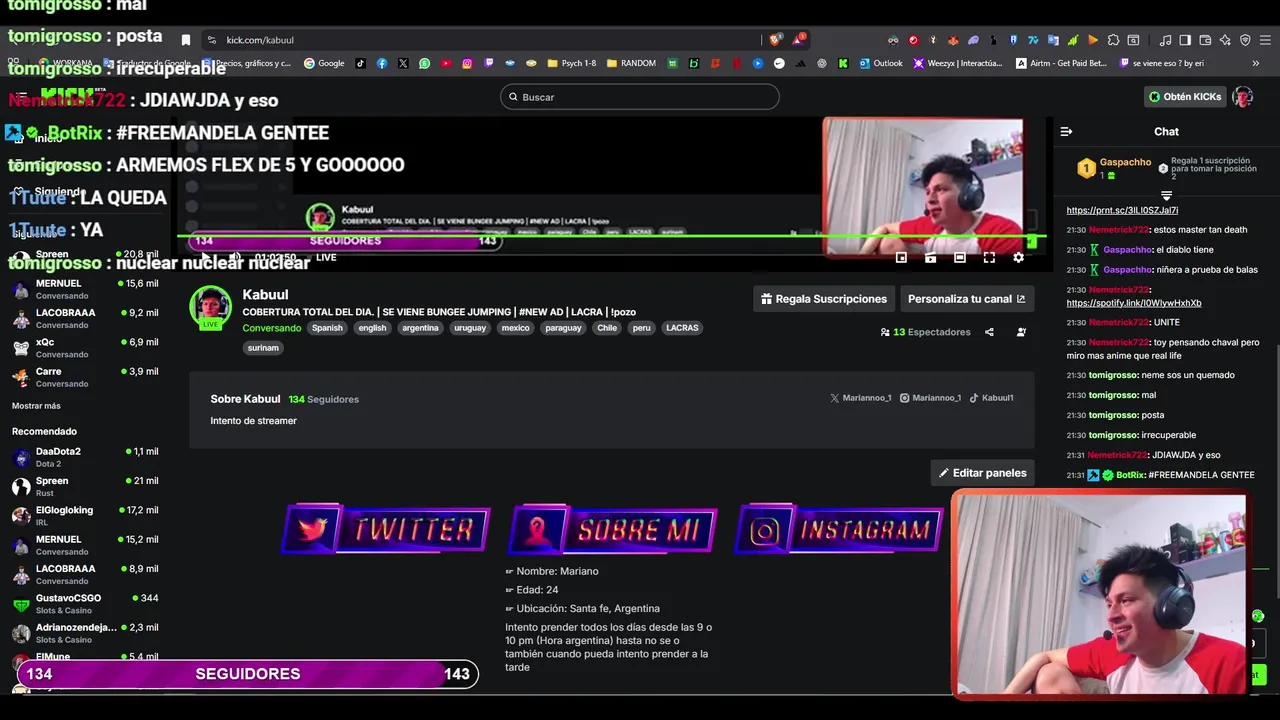Open the Outlook bookmark
The height and width of the screenshot is (720, 1280).
[880, 63]
